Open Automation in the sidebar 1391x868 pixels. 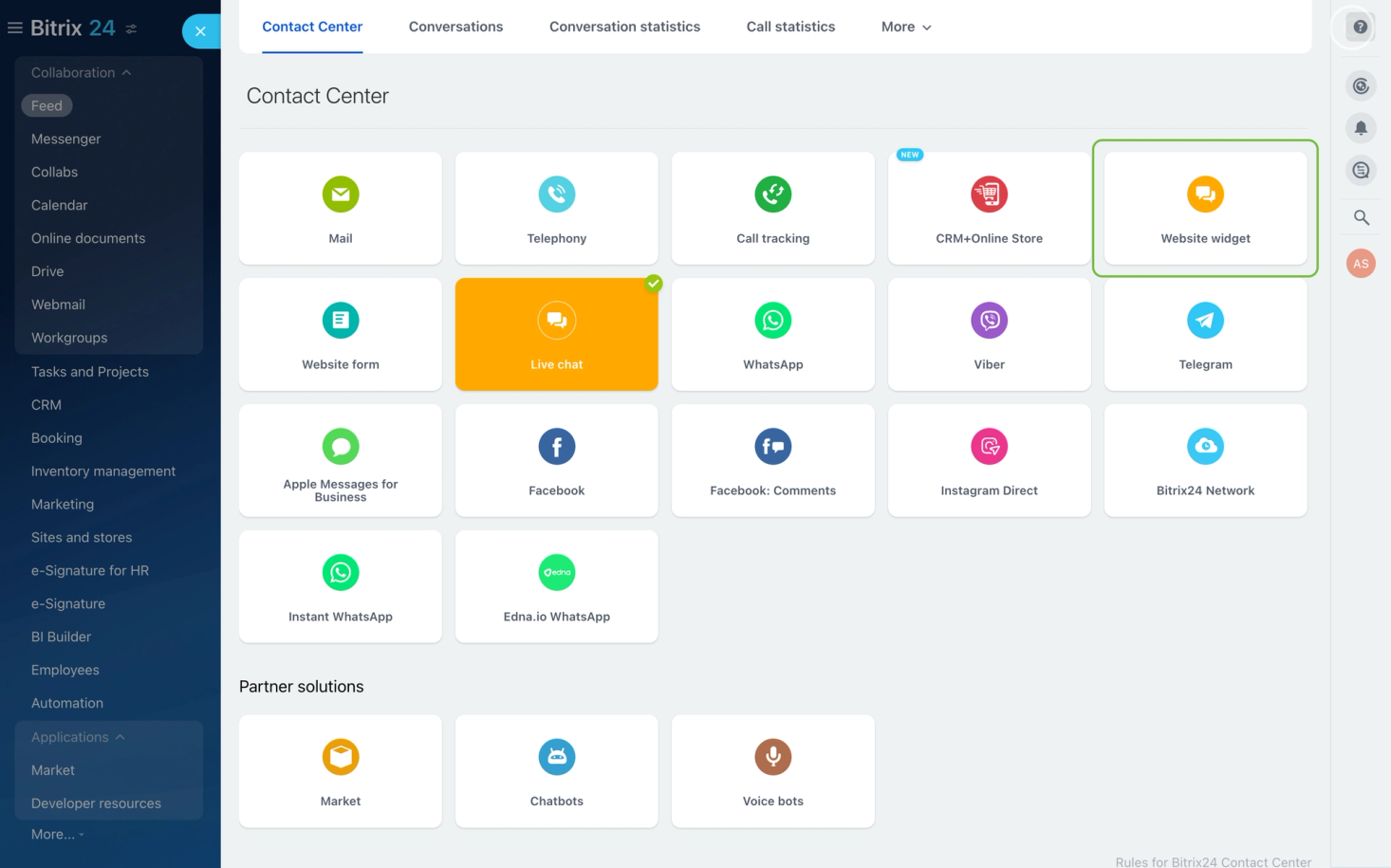pyautogui.click(x=67, y=704)
